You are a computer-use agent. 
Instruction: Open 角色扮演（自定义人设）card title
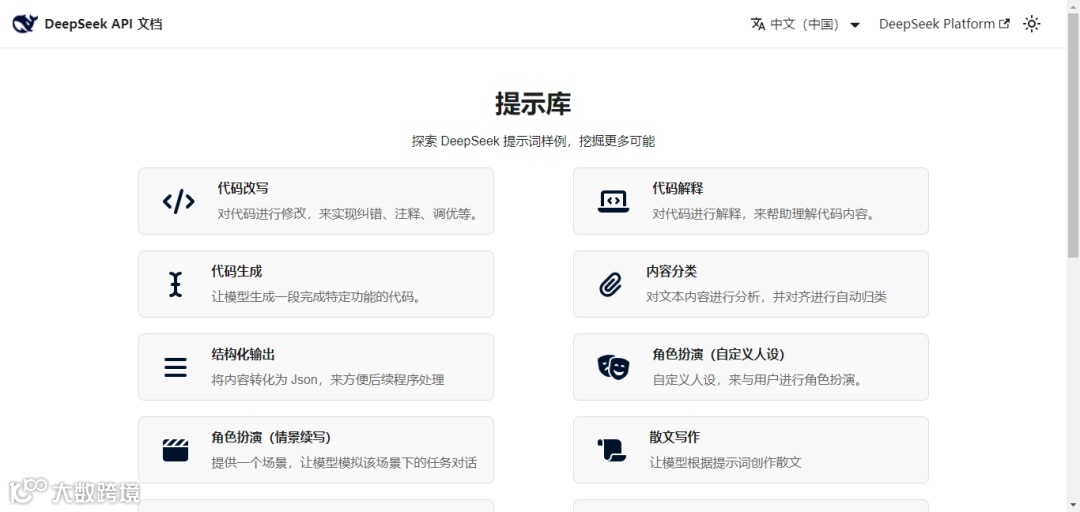pyautogui.click(x=718, y=354)
